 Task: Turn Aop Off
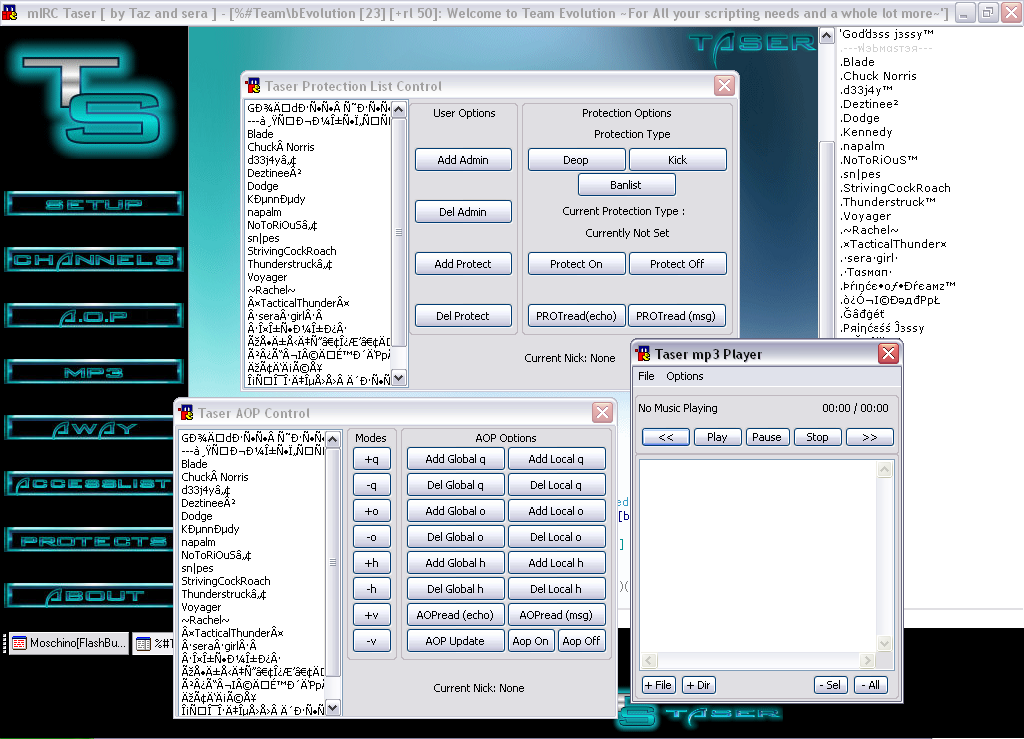click(581, 641)
